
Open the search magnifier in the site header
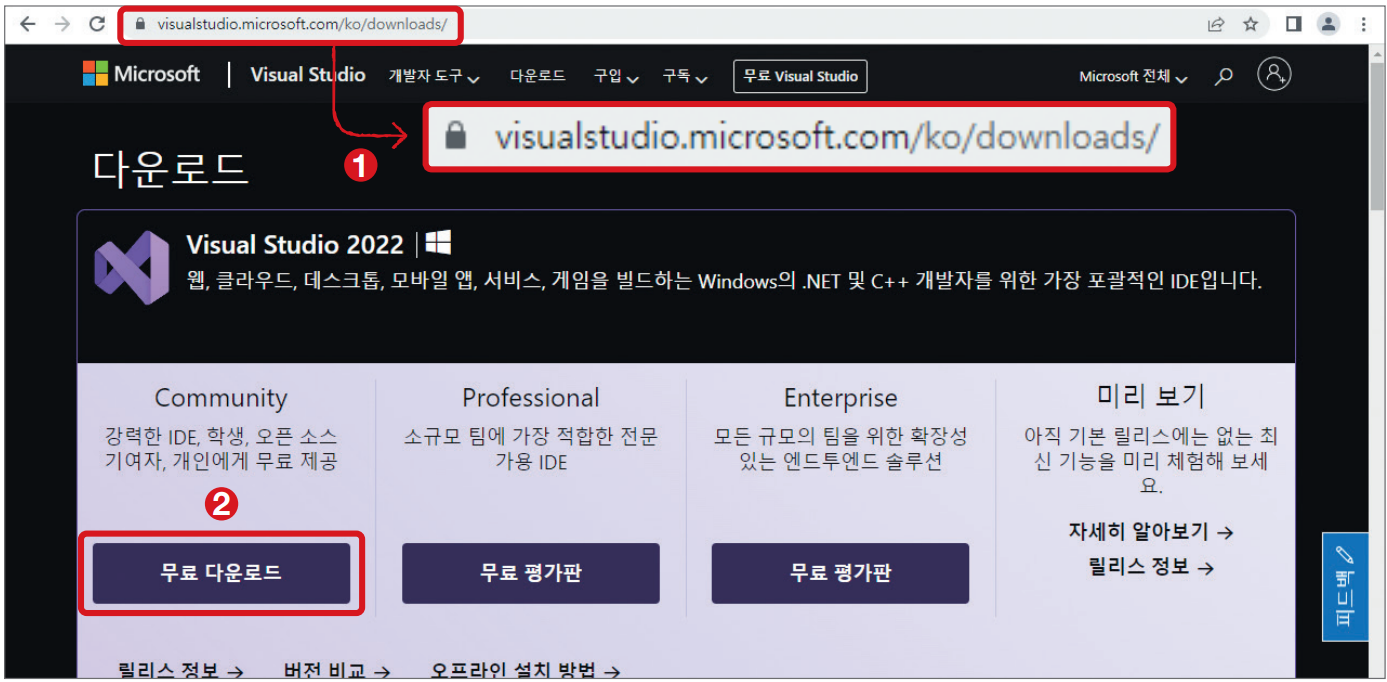point(1224,74)
